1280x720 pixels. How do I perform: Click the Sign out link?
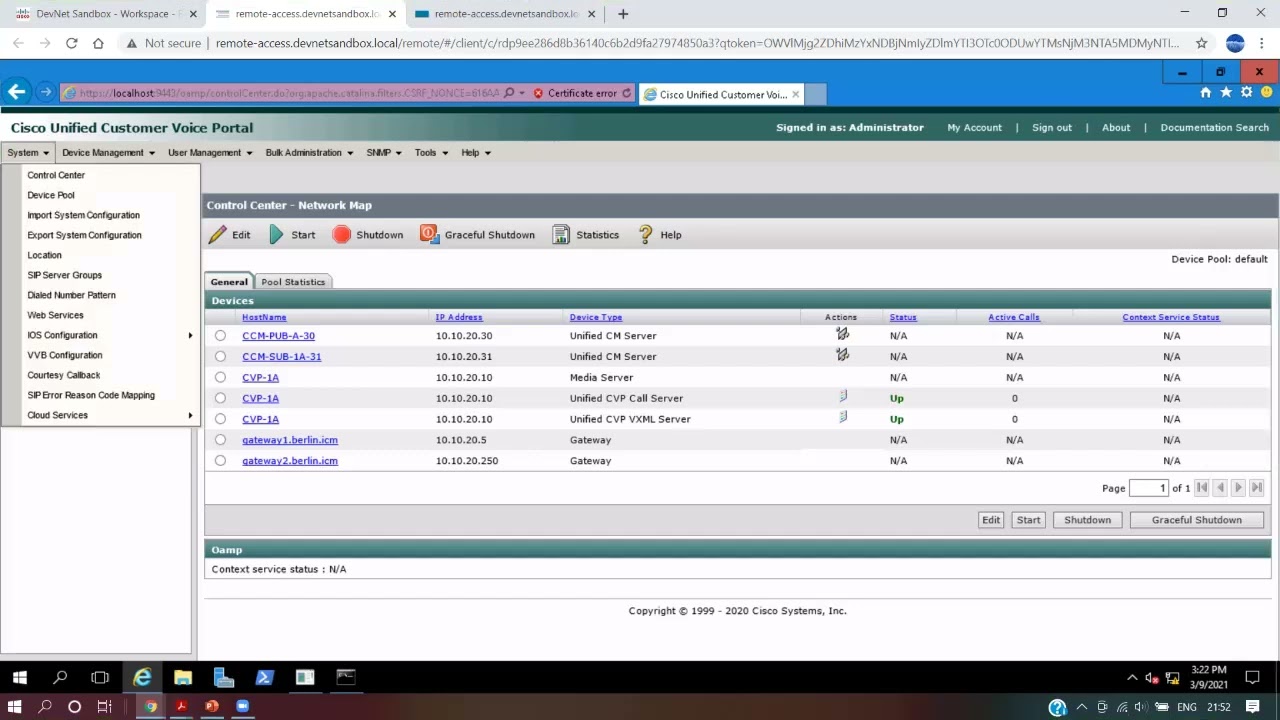(x=1052, y=128)
